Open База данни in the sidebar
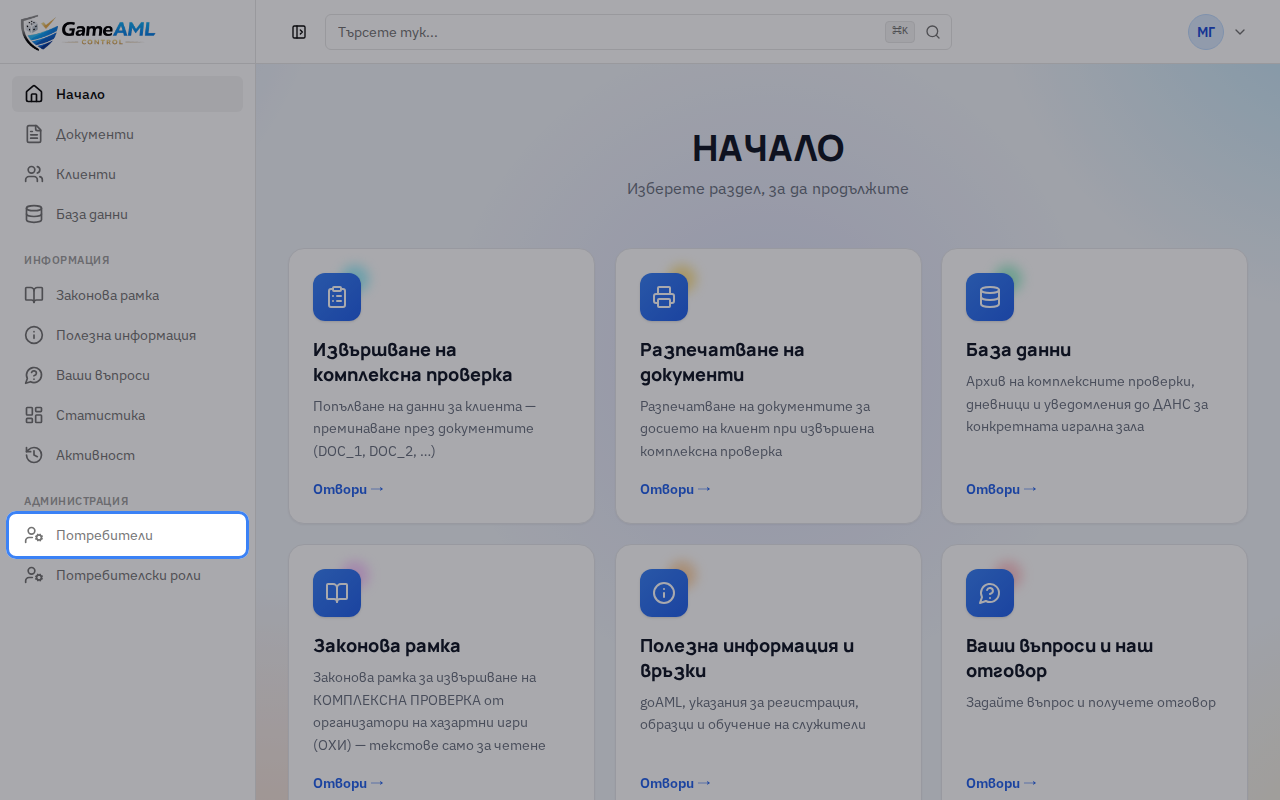Screen dimensions: 1280x800 128,214
